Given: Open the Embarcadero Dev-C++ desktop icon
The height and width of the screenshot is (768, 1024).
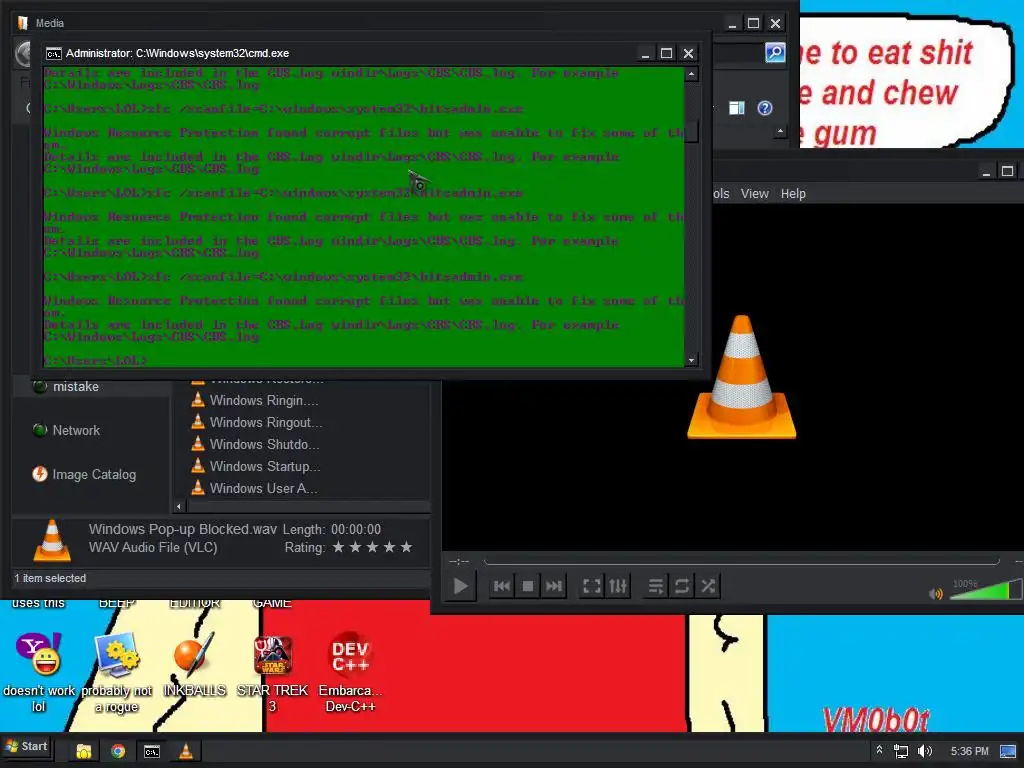Looking at the screenshot, I should point(350,673).
